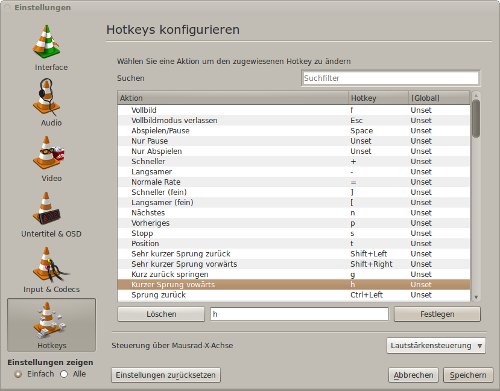This screenshot has height=391, width=500.
Task: Select Sehr kurzer Sprung vorwärts row
Action: point(294,264)
